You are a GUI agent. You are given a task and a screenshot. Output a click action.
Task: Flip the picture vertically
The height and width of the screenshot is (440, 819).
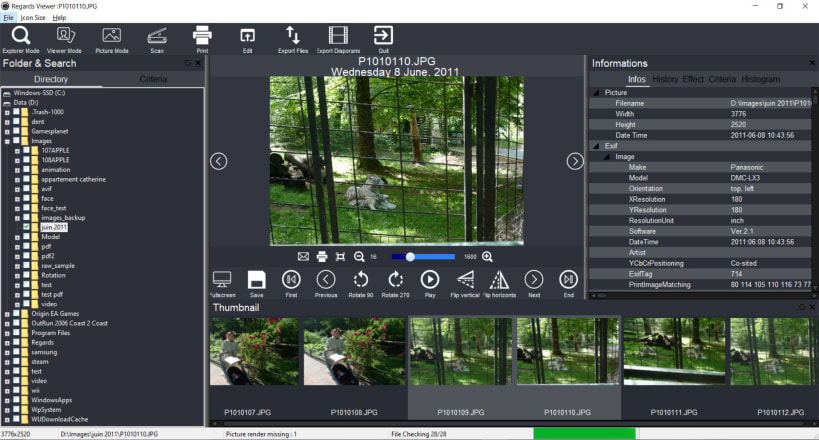coord(465,284)
